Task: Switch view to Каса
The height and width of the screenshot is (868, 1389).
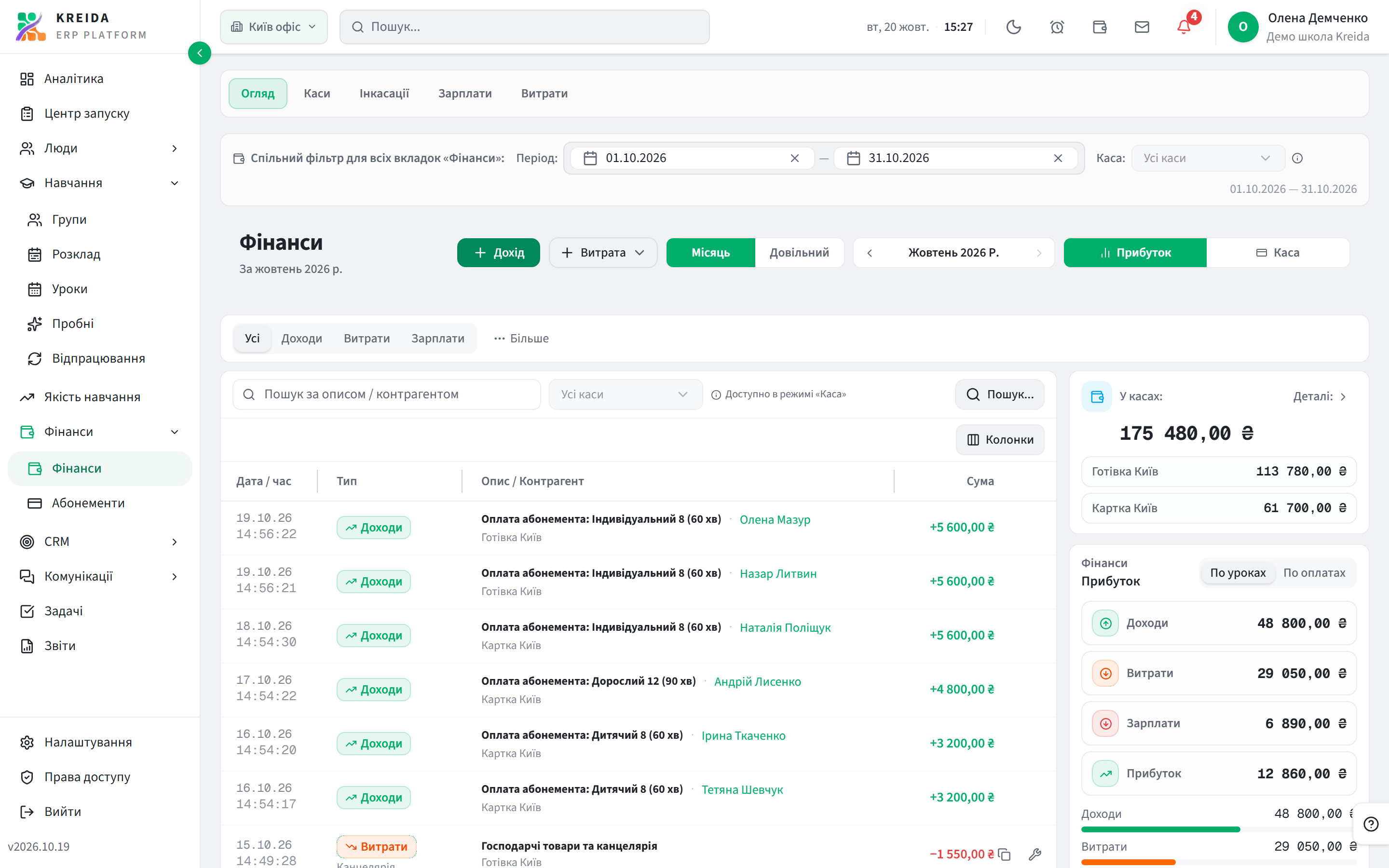Action: pyautogui.click(x=1278, y=253)
